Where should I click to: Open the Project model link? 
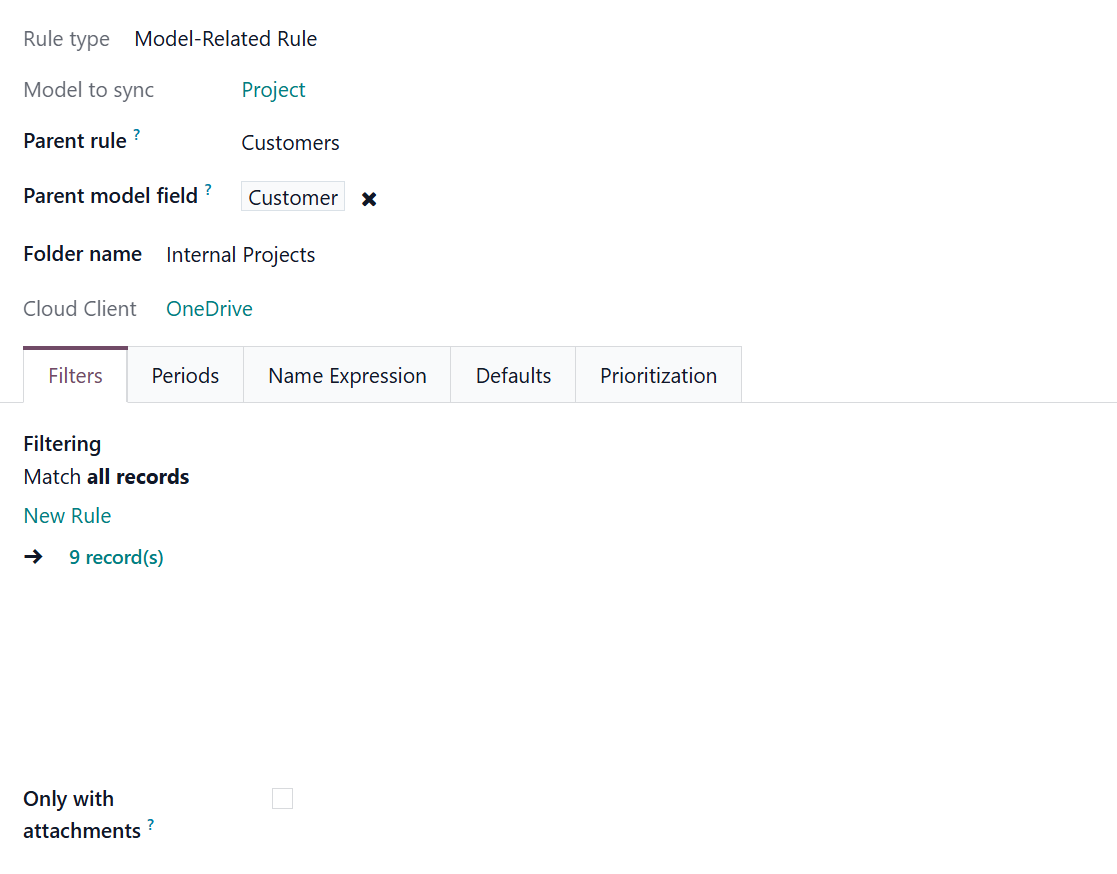(x=273, y=90)
